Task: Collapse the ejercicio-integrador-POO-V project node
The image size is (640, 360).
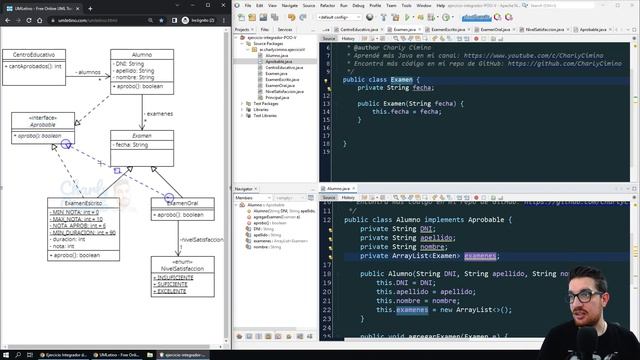Action: 236,38
